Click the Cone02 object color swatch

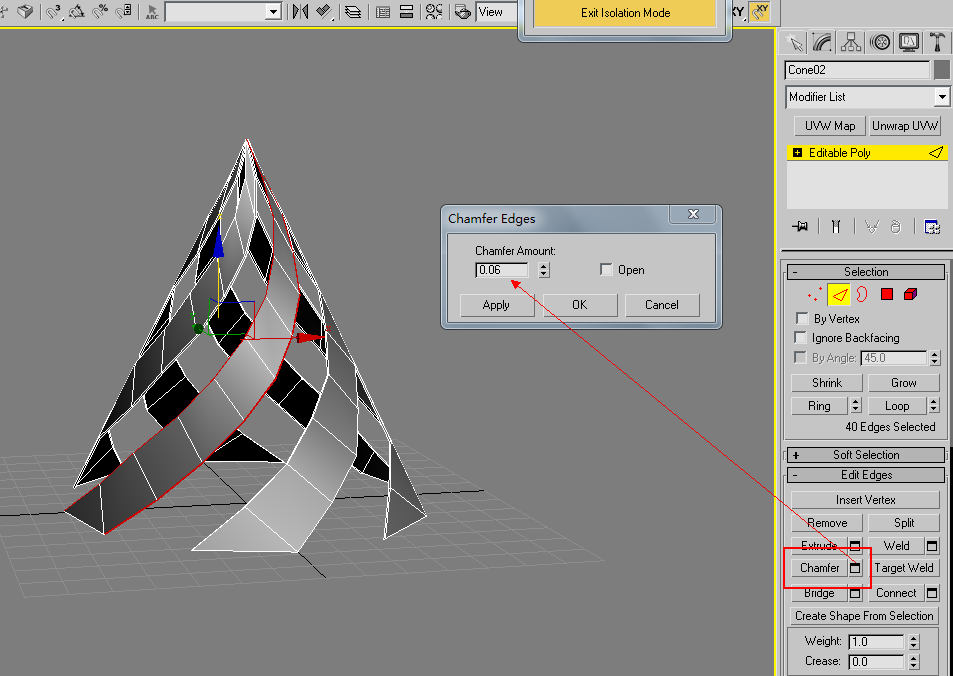[x=941, y=70]
